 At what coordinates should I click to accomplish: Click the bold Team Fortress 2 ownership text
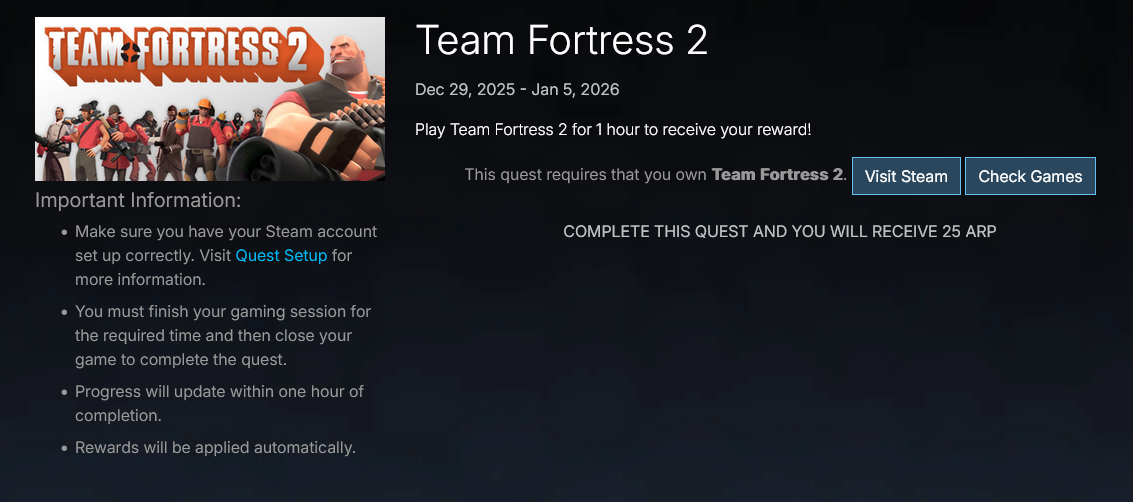click(777, 175)
